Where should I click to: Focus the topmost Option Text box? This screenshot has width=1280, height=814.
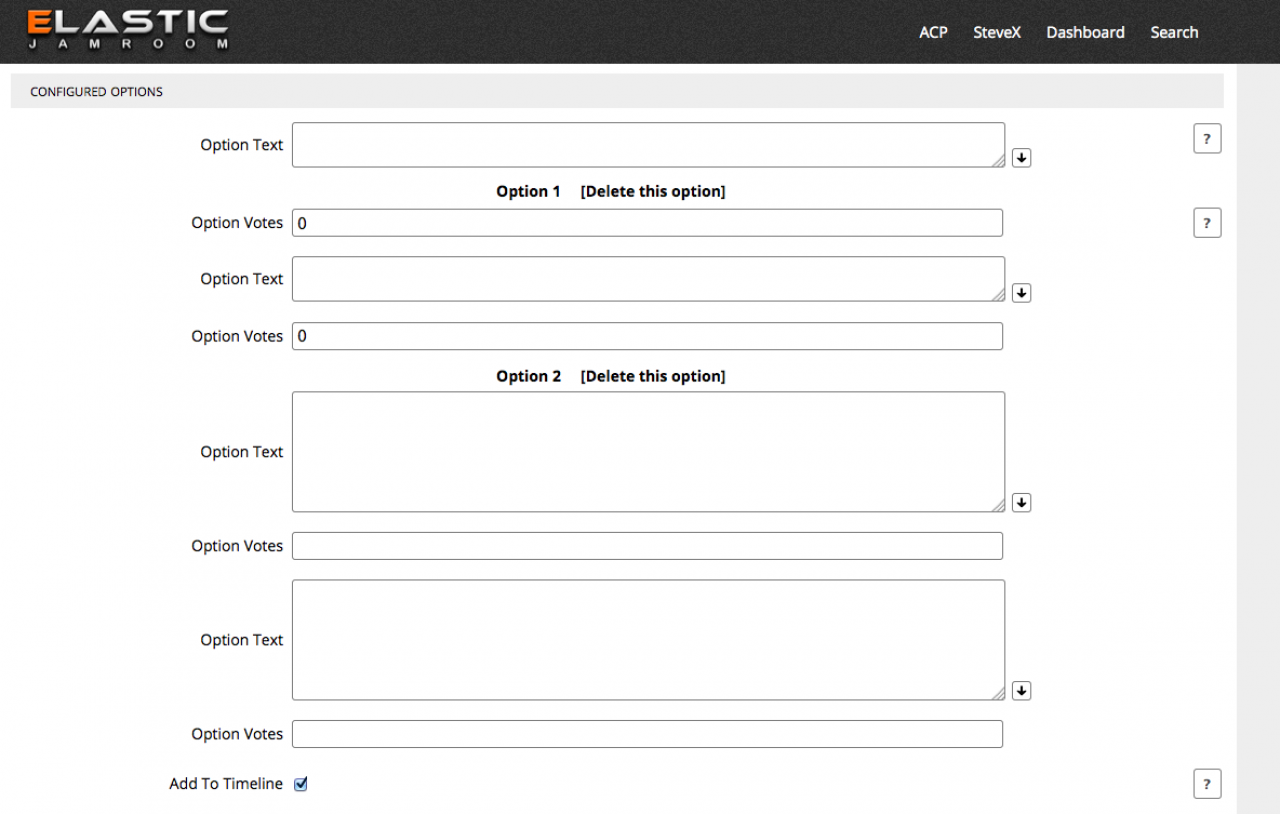pyautogui.click(x=647, y=145)
